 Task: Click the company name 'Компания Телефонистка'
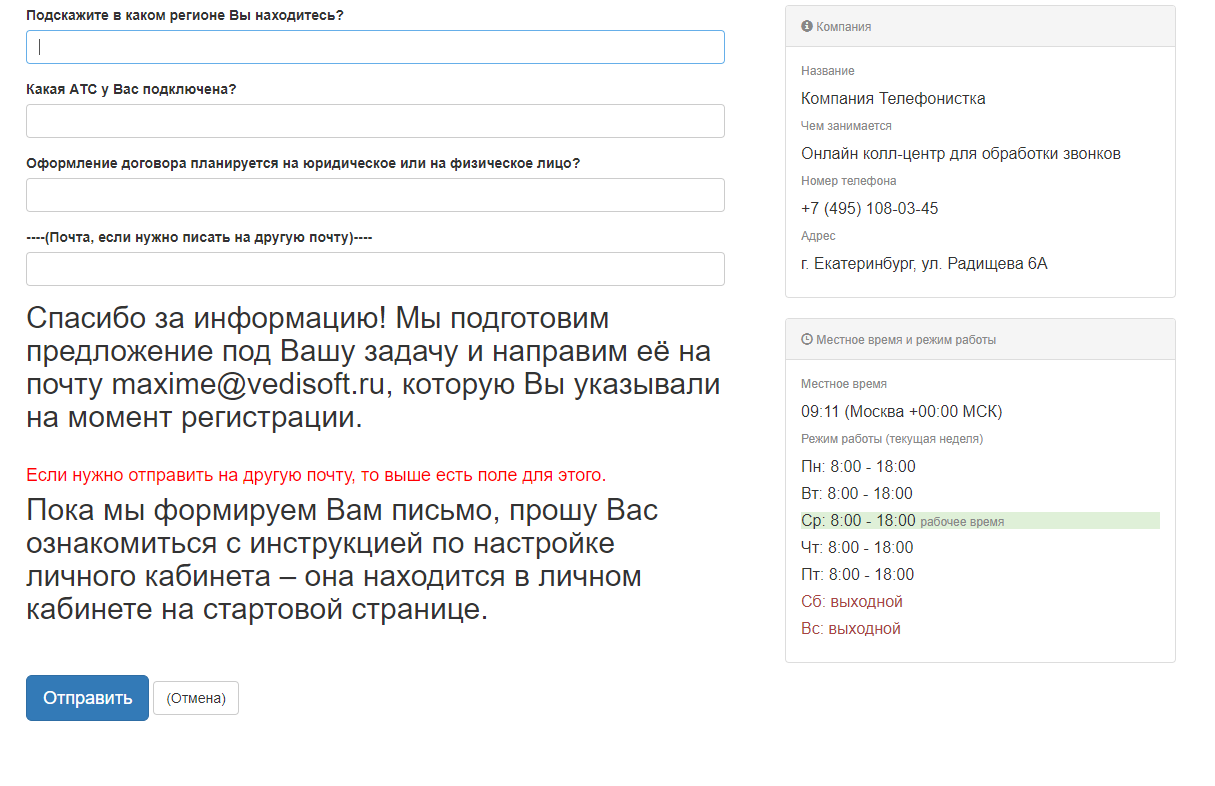[893, 99]
